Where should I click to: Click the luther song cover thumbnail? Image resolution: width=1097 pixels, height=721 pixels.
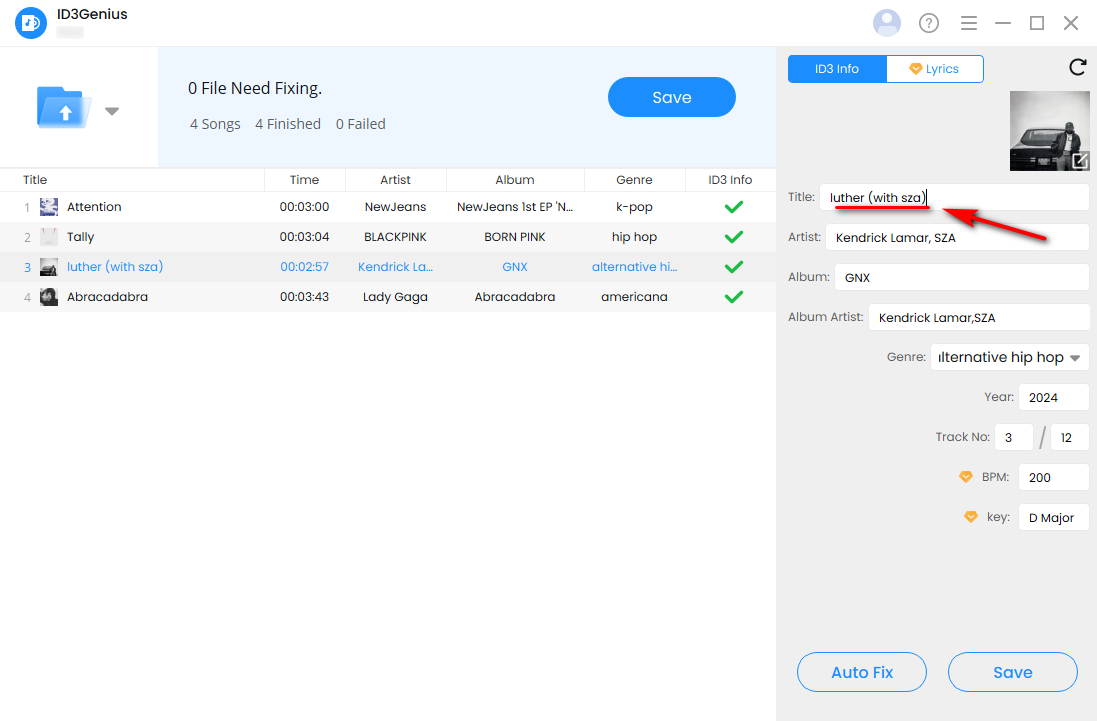(49, 267)
